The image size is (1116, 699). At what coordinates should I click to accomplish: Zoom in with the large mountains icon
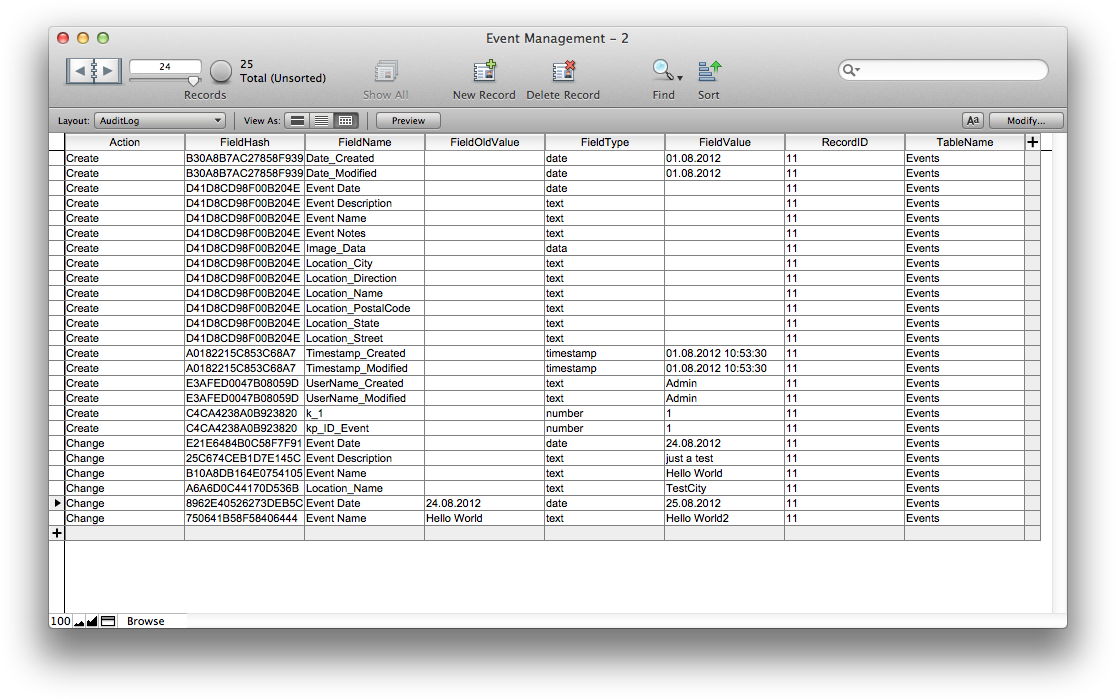click(92, 621)
